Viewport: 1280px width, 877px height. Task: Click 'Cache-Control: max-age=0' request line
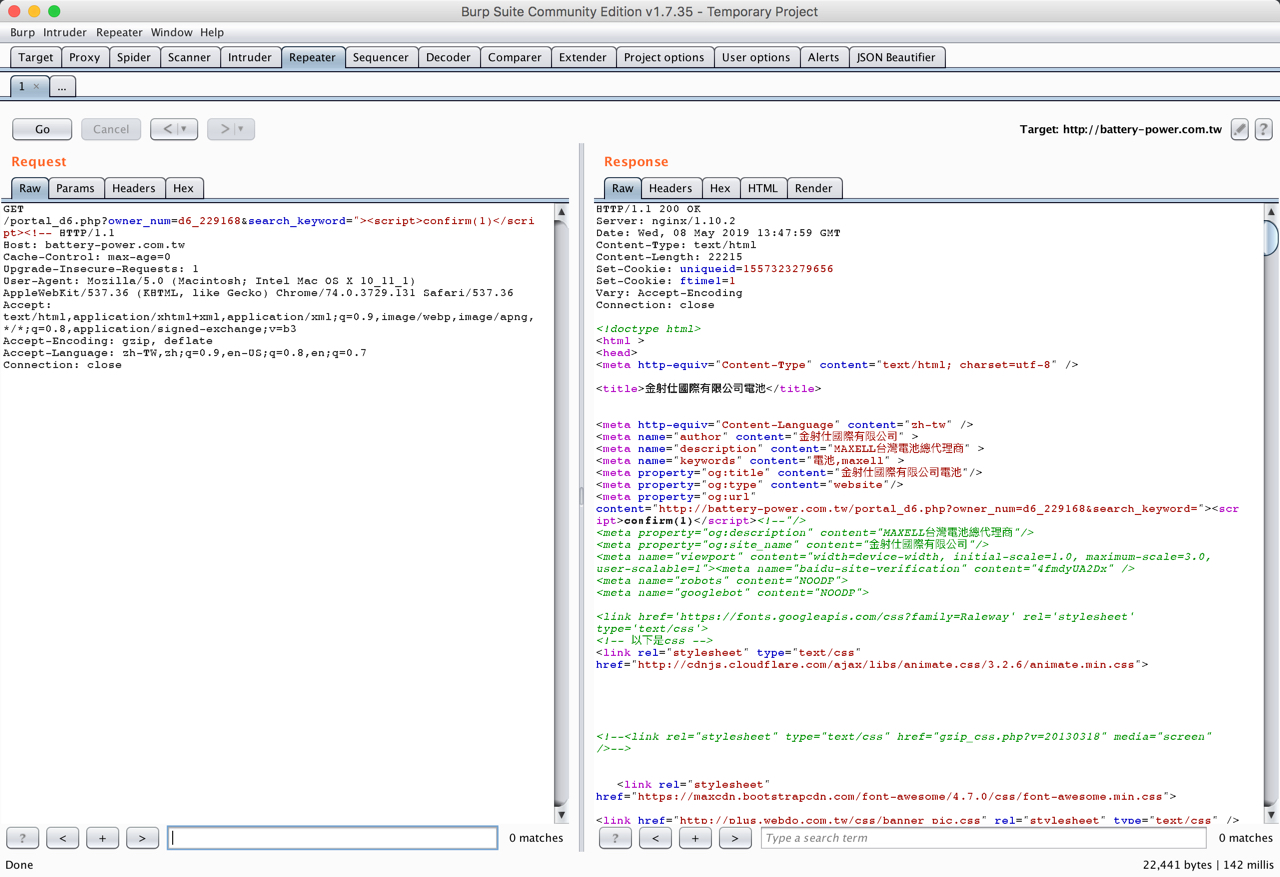[x=87, y=257]
